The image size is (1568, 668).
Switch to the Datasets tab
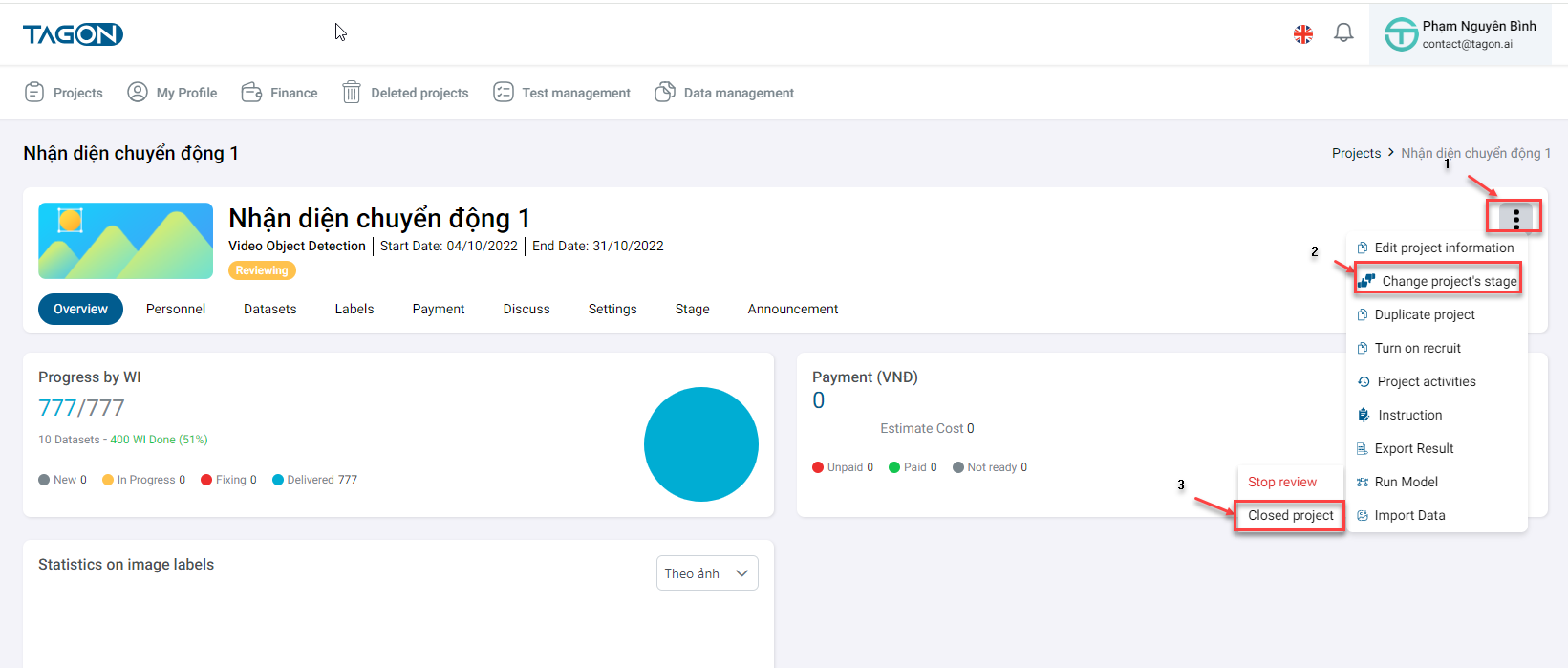(269, 309)
